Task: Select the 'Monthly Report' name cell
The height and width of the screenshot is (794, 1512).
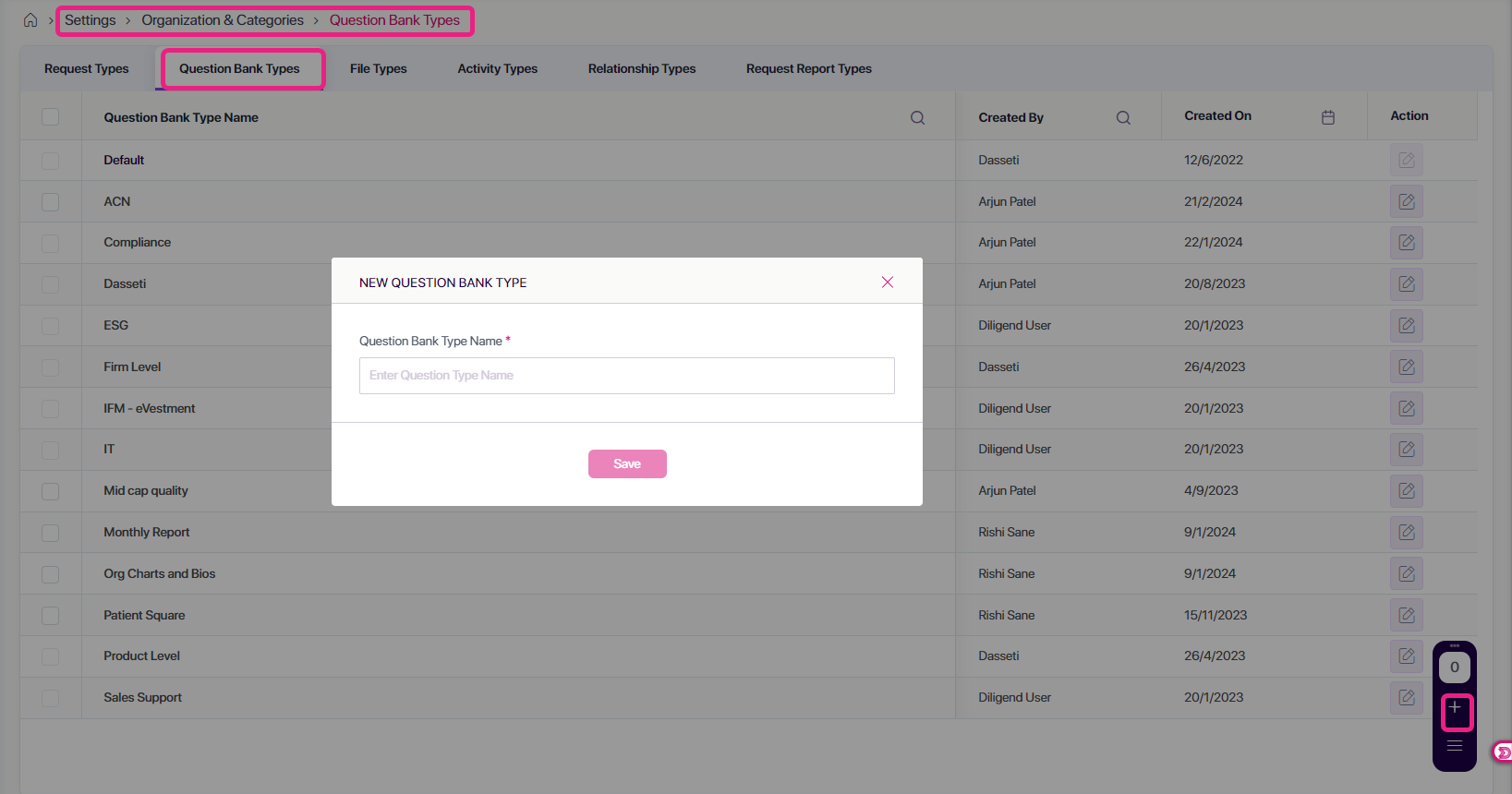Action: (147, 532)
